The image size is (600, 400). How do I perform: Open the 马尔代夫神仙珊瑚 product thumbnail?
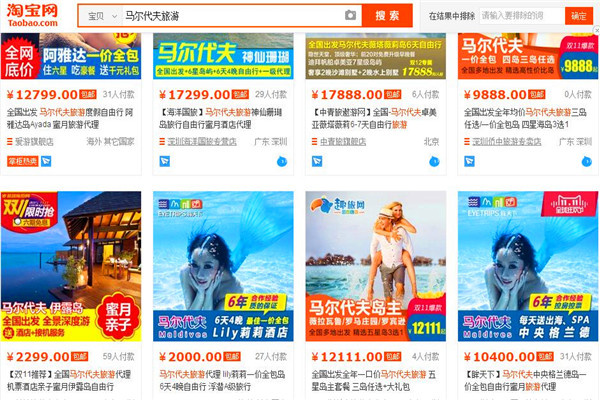(x=223, y=56)
